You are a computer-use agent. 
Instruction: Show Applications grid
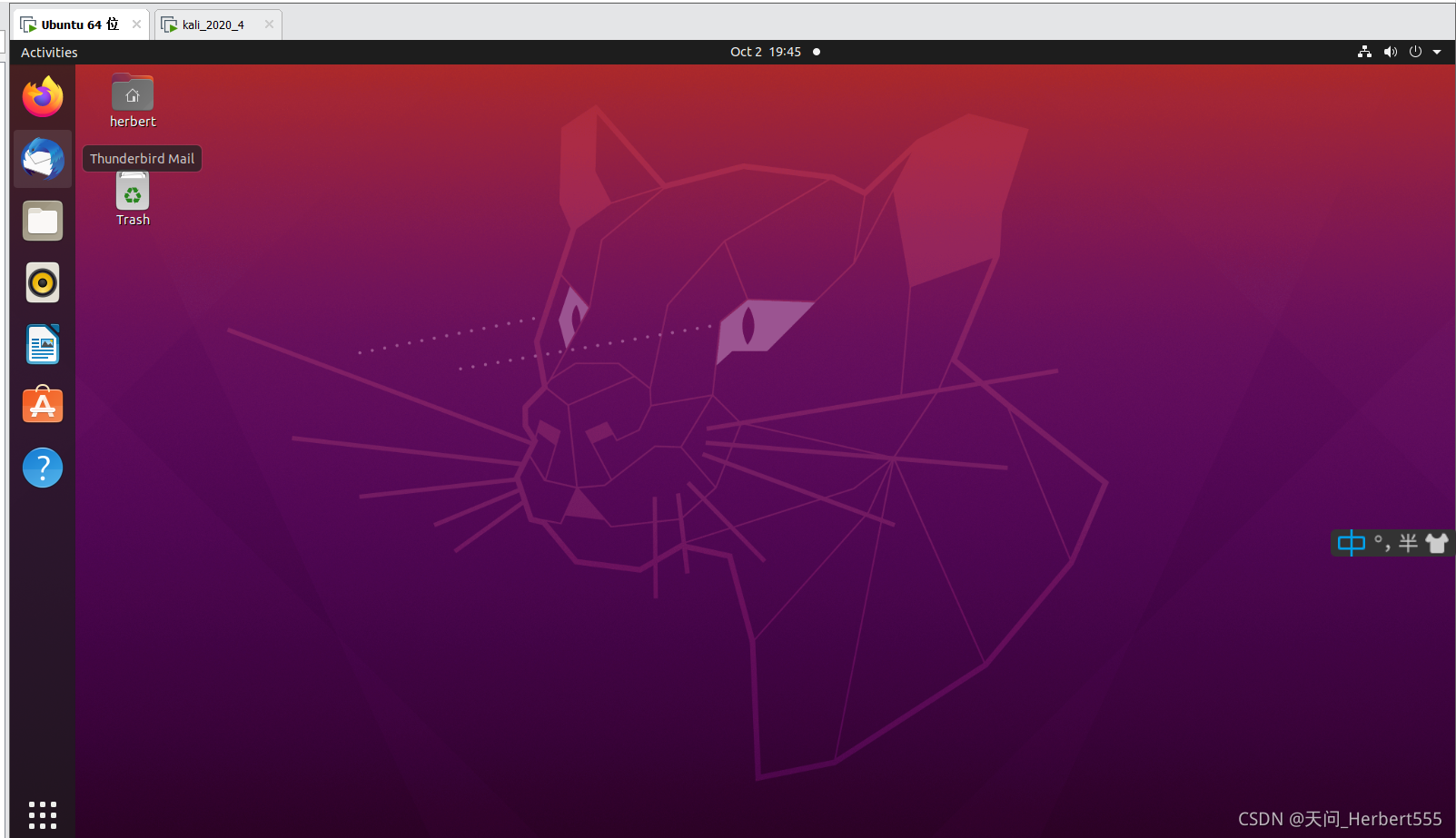pyautogui.click(x=43, y=814)
